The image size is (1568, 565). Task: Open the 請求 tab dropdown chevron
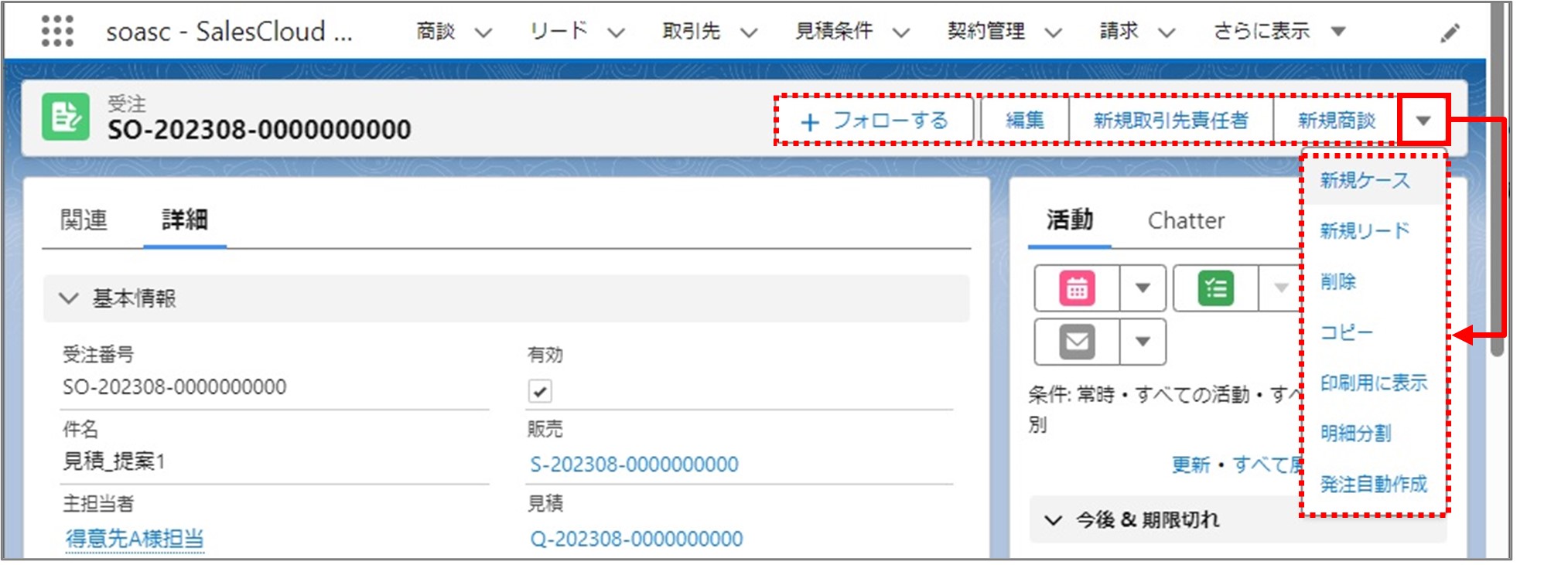[x=1167, y=32]
